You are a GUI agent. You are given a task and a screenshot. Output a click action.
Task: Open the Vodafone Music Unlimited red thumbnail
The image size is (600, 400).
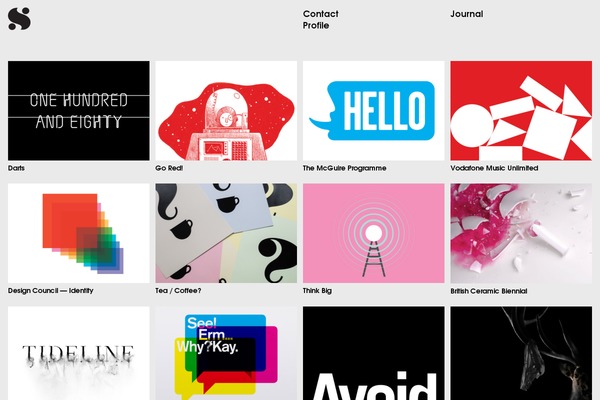[x=521, y=111]
